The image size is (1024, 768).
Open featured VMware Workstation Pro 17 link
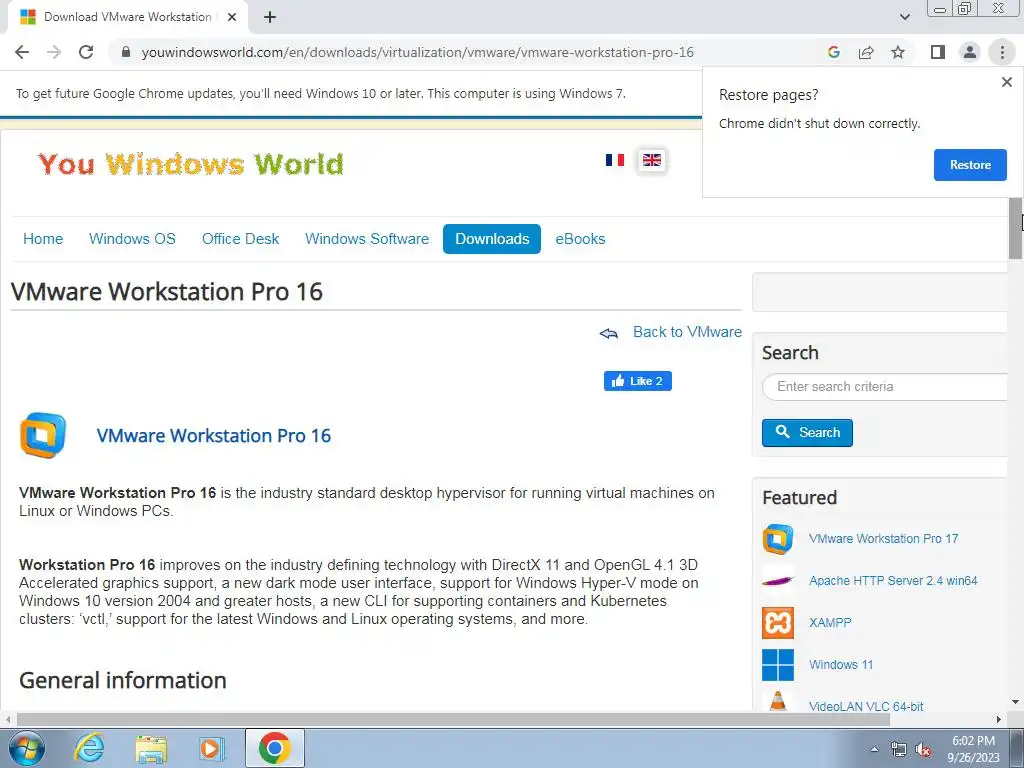tap(883, 539)
